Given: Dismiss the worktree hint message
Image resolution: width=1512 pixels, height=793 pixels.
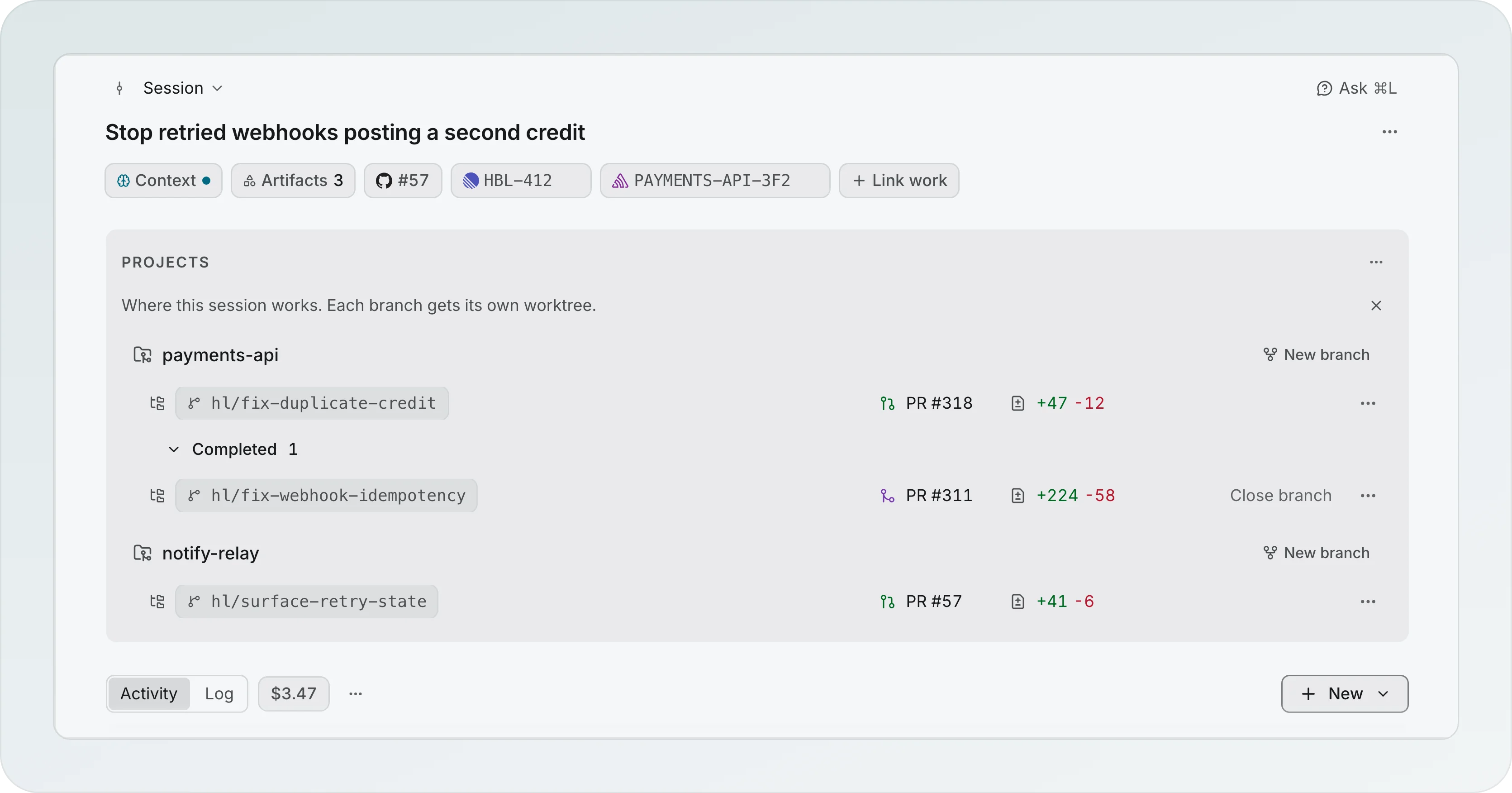Looking at the screenshot, I should (1376, 306).
